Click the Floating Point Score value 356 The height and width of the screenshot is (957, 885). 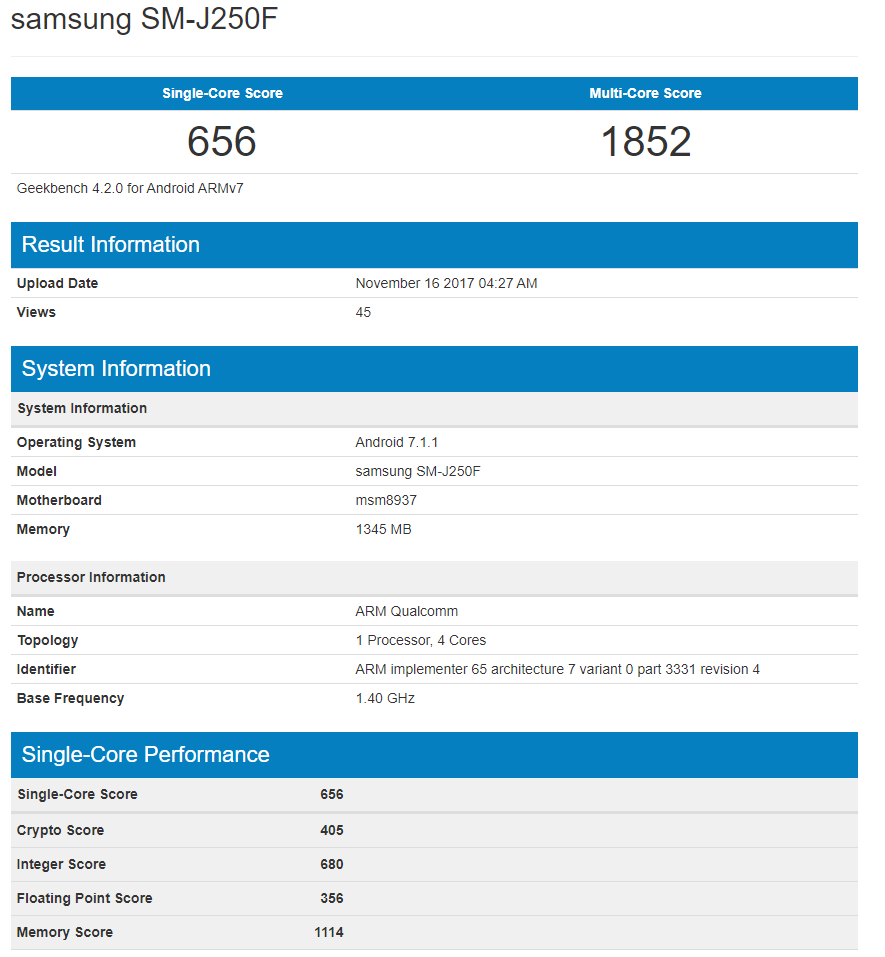(331, 898)
